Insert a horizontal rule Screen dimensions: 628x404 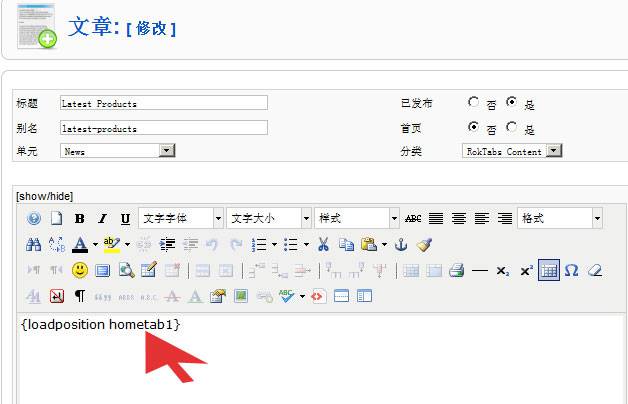(x=480, y=271)
